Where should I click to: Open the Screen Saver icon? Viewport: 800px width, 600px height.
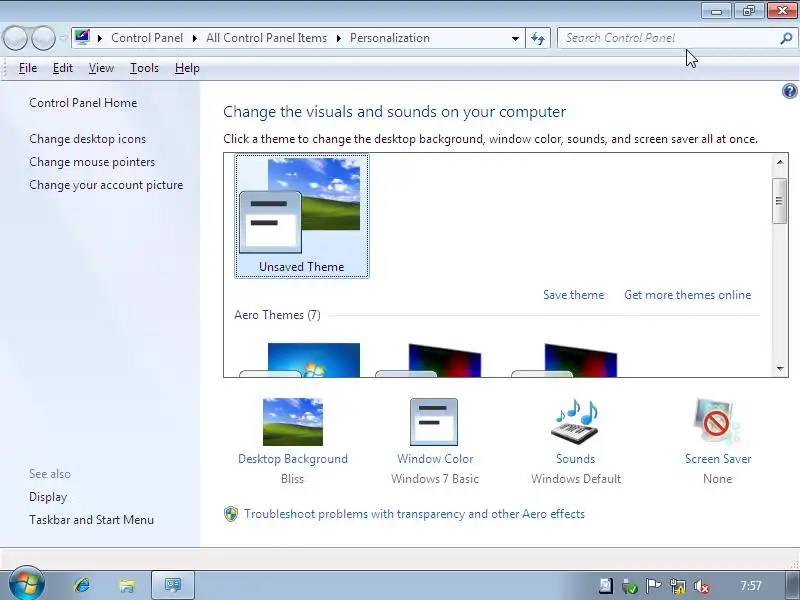pos(717,421)
